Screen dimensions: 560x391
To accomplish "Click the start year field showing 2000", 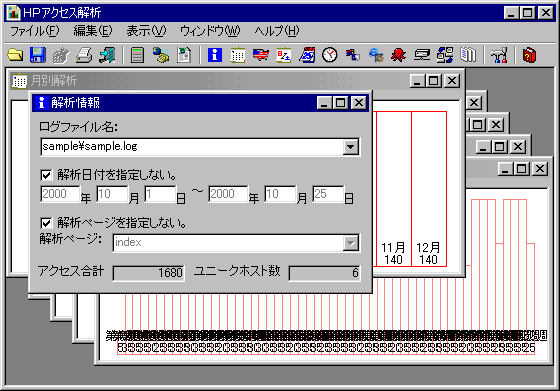I will [x=60, y=194].
